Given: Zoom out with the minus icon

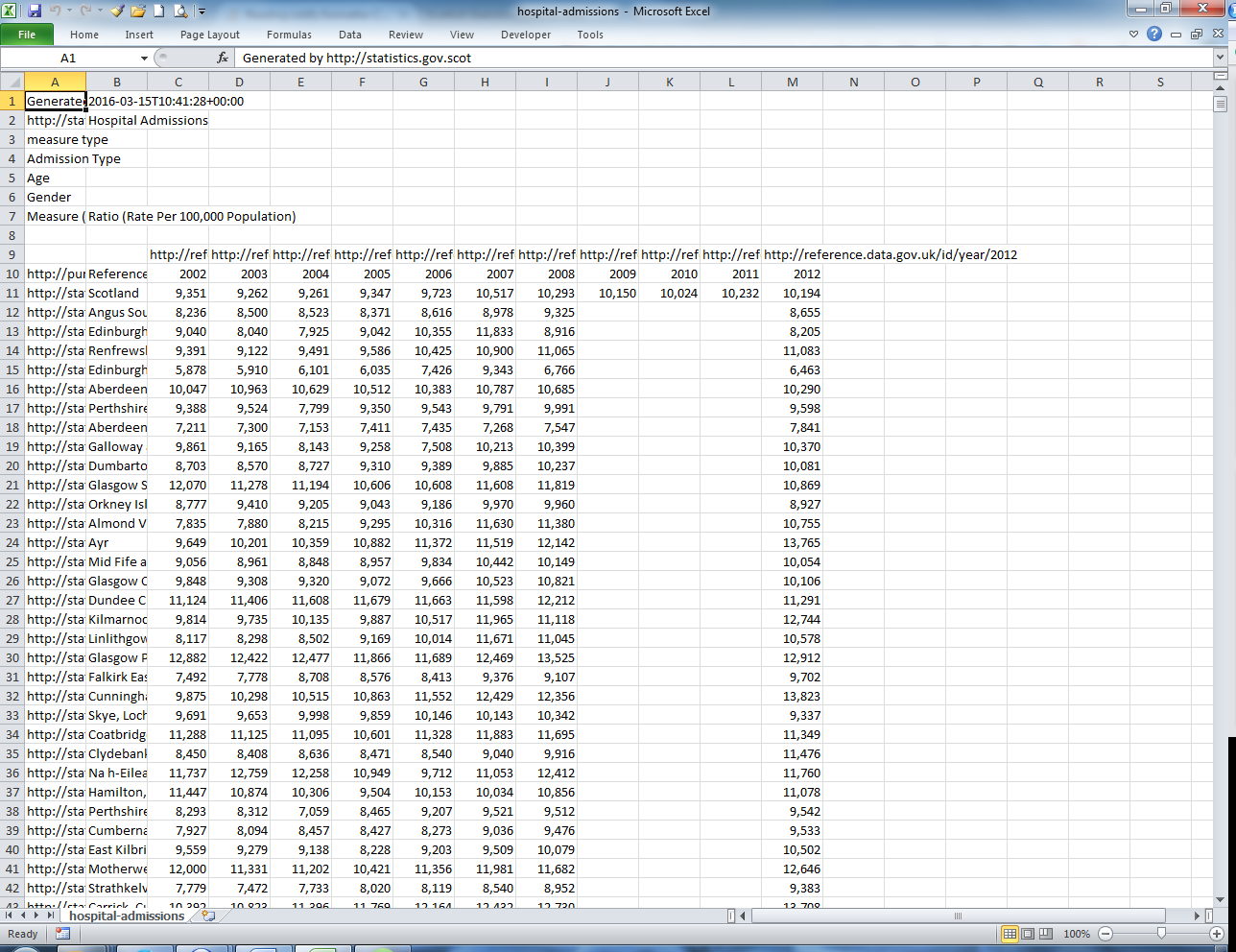Looking at the screenshot, I should 1105,934.
